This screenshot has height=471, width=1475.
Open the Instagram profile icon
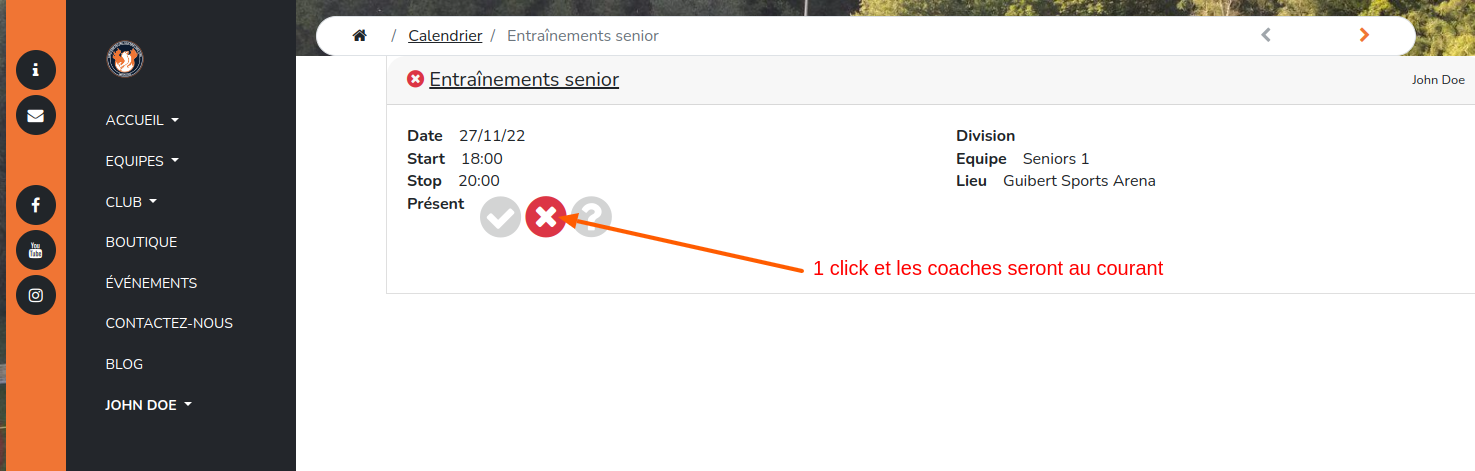click(x=36, y=295)
